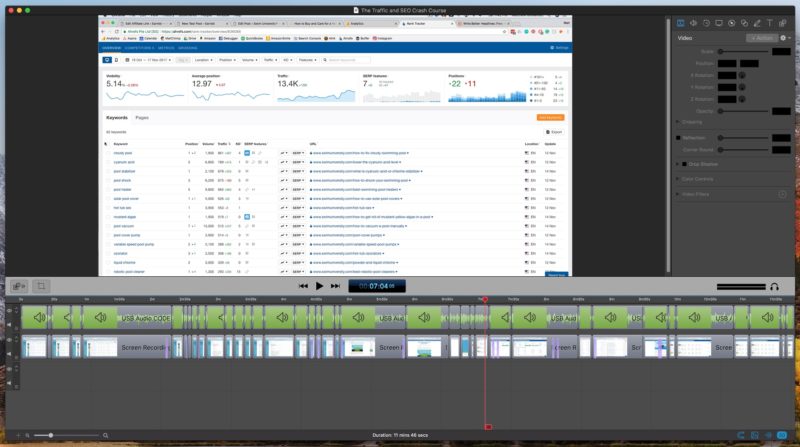Image resolution: width=800 pixels, height=447 pixels.
Task: Click the zoom-out magnifier beside timeline zoom slider
Action: pyautogui.click(x=28, y=435)
